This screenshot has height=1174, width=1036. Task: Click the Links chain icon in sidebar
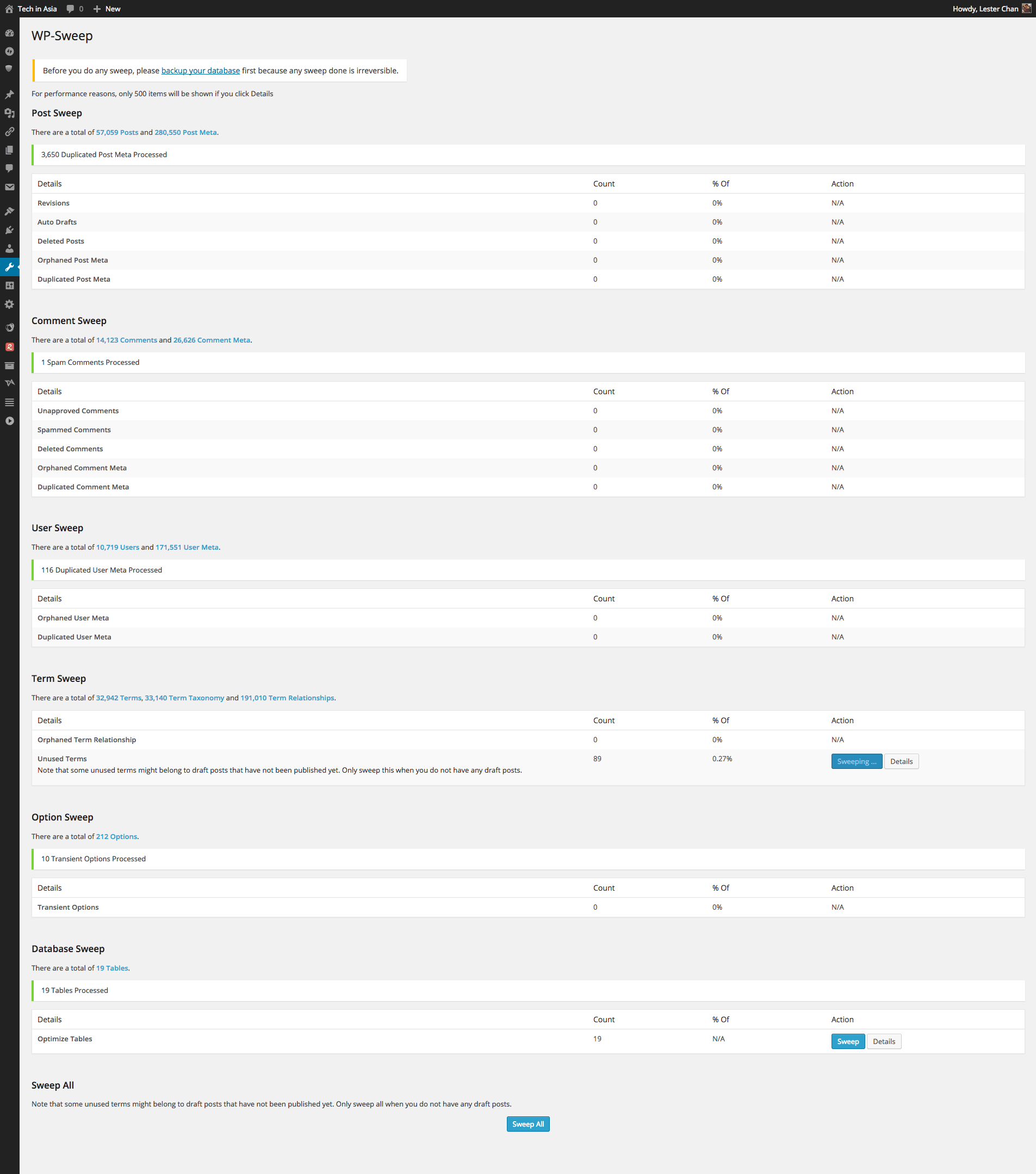[x=9, y=132]
